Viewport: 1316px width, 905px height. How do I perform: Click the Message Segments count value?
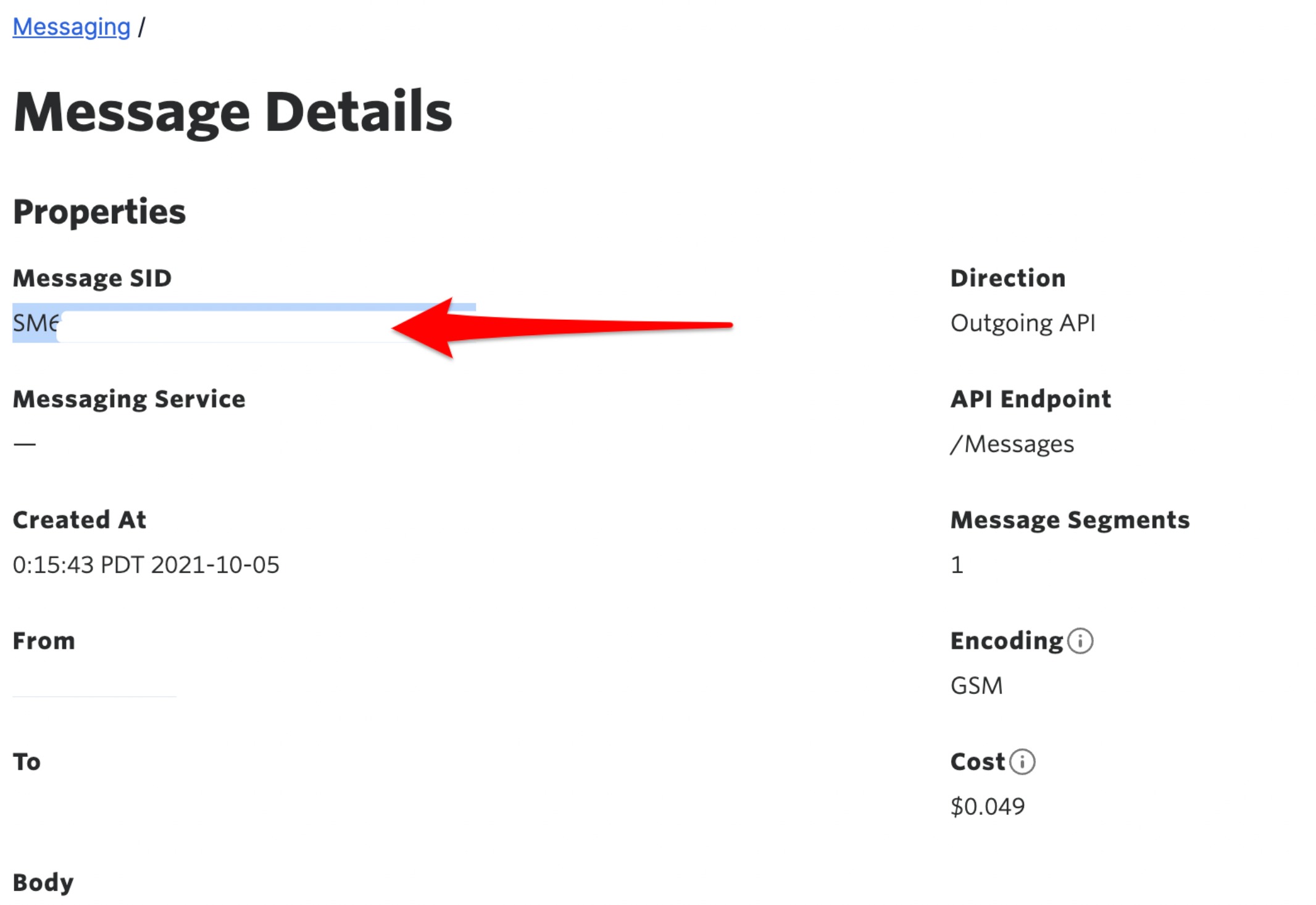(x=957, y=565)
